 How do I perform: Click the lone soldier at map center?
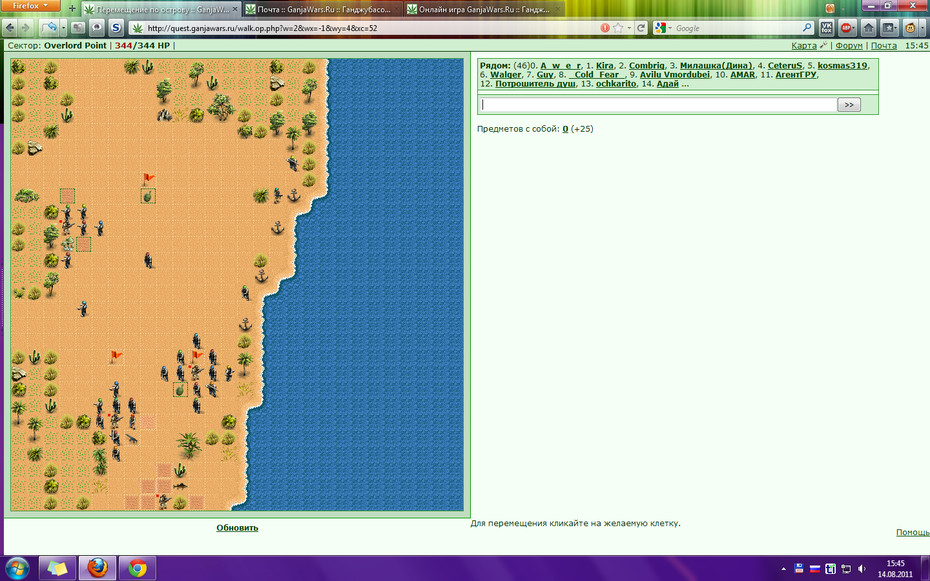click(148, 259)
